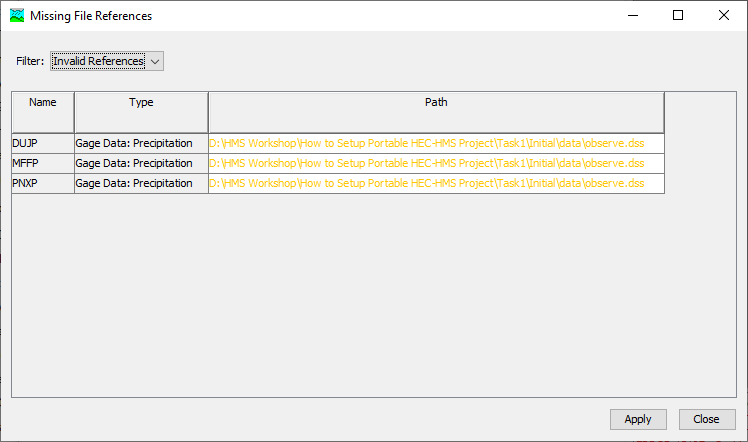
Task: Edit the MFFP observe.dss path cell
Action: (x=436, y=164)
